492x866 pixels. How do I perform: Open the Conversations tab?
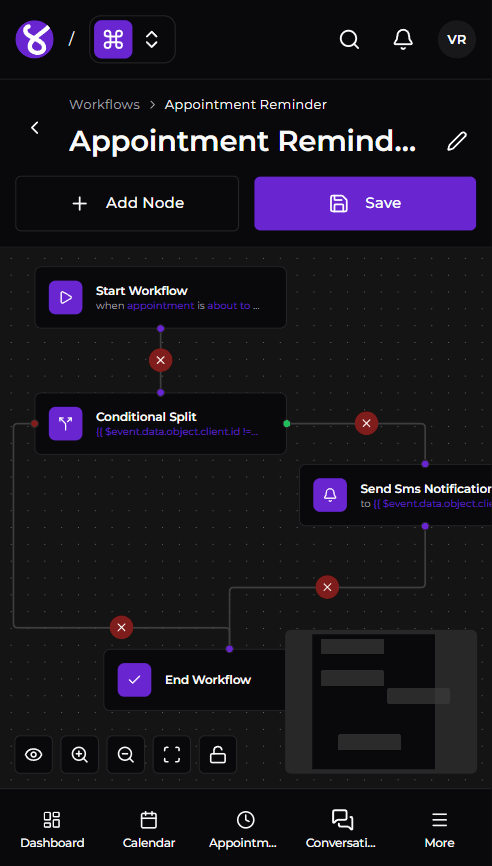[x=342, y=830]
